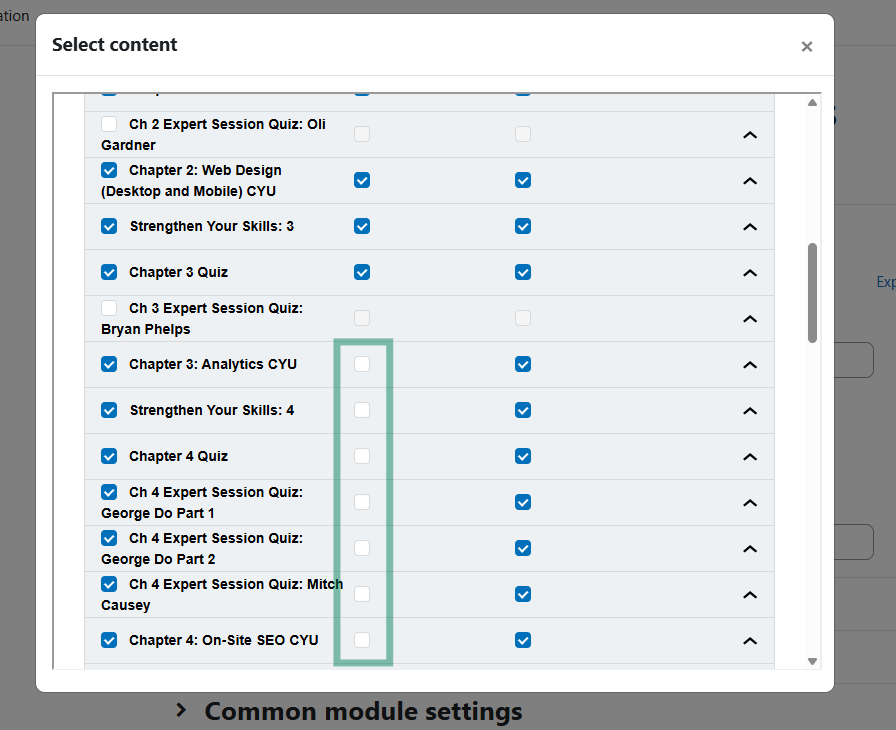Image resolution: width=896 pixels, height=730 pixels.
Task: Collapse the Chapter 3 Quiz row chevron
Action: tap(750, 273)
